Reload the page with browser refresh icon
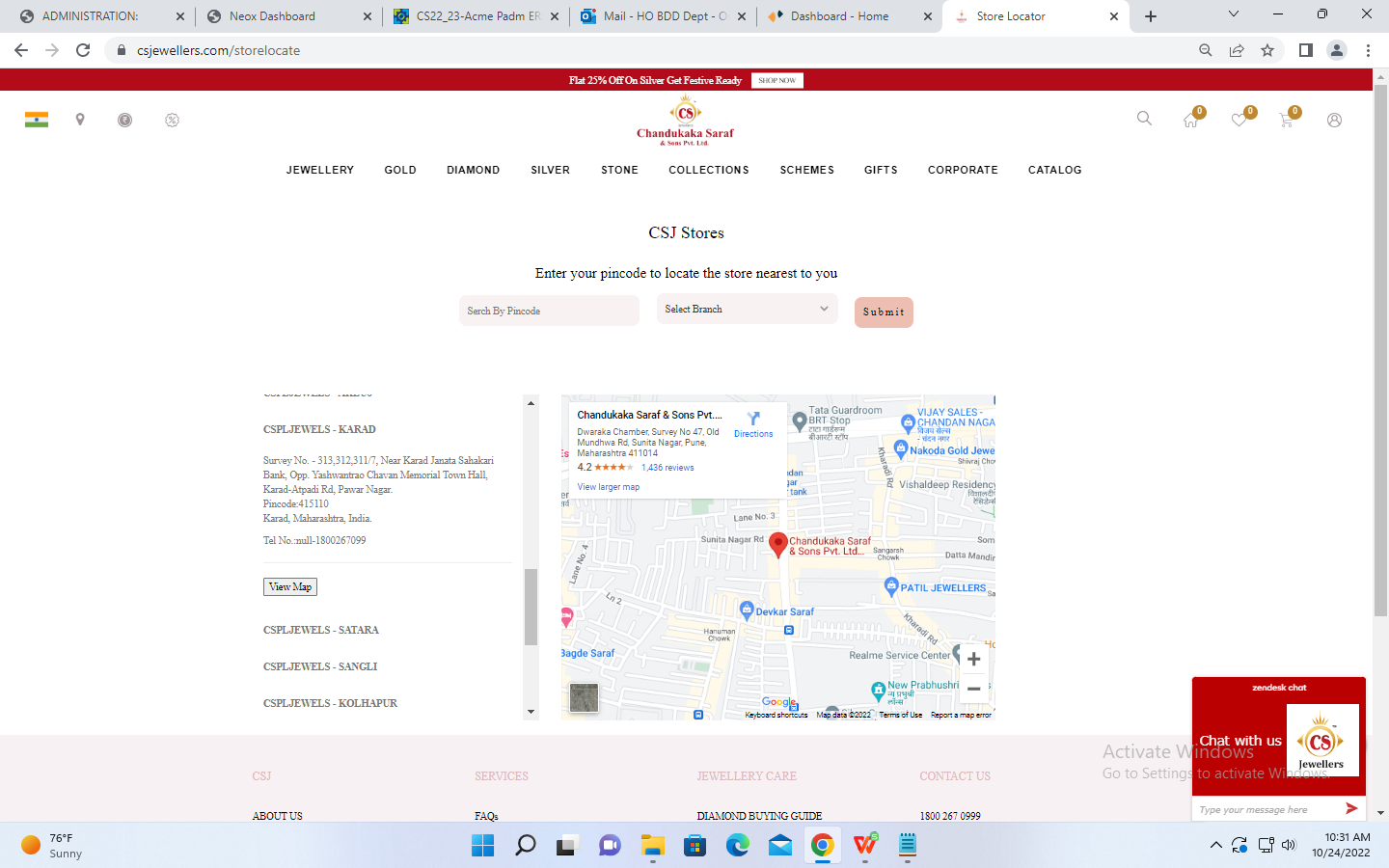This screenshot has width=1389, height=868. coord(83,50)
